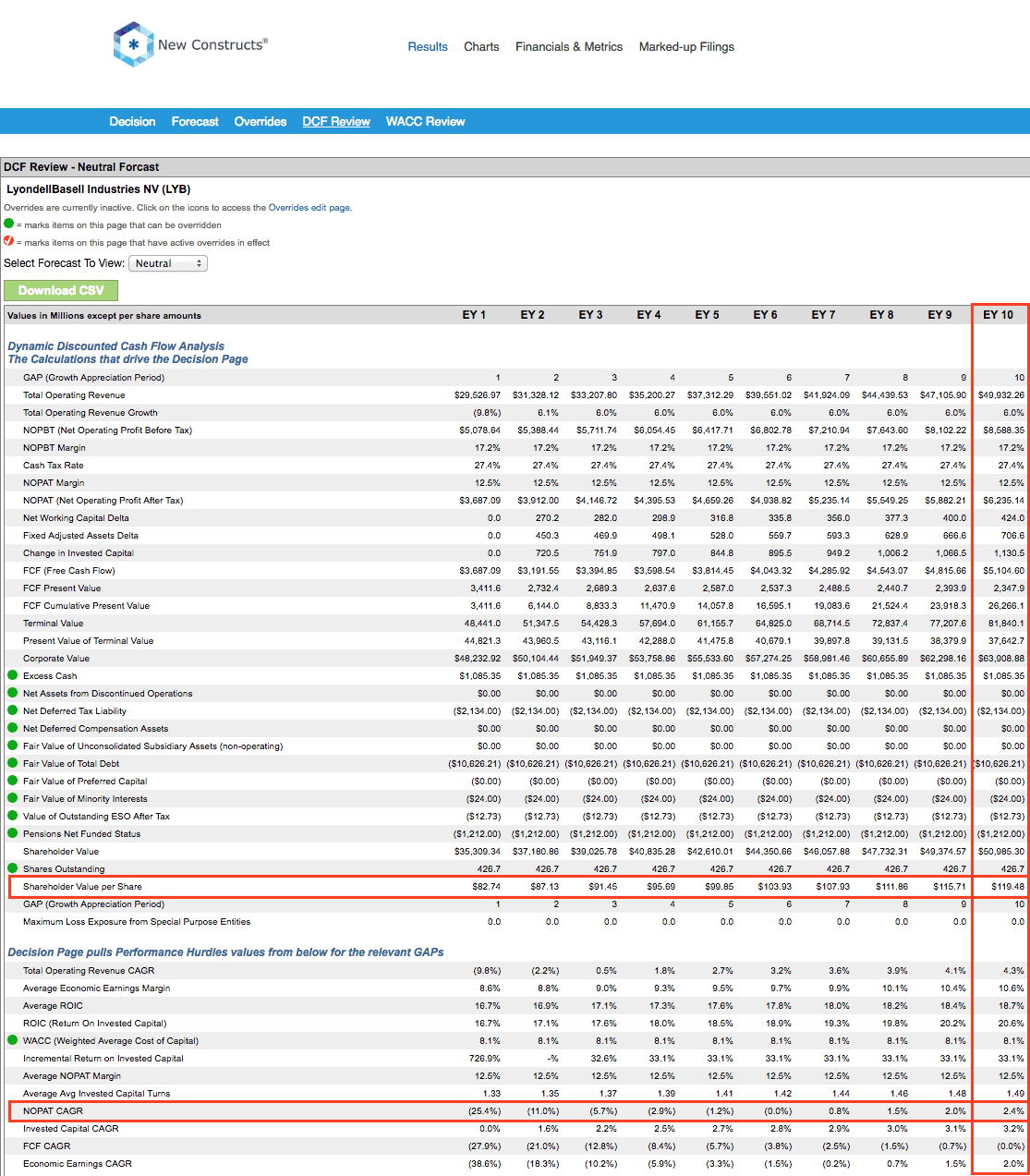This screenshot has width=1030, height=1176.
Task: Open Marked-up Filings navigation item
Action: [686, 46]
